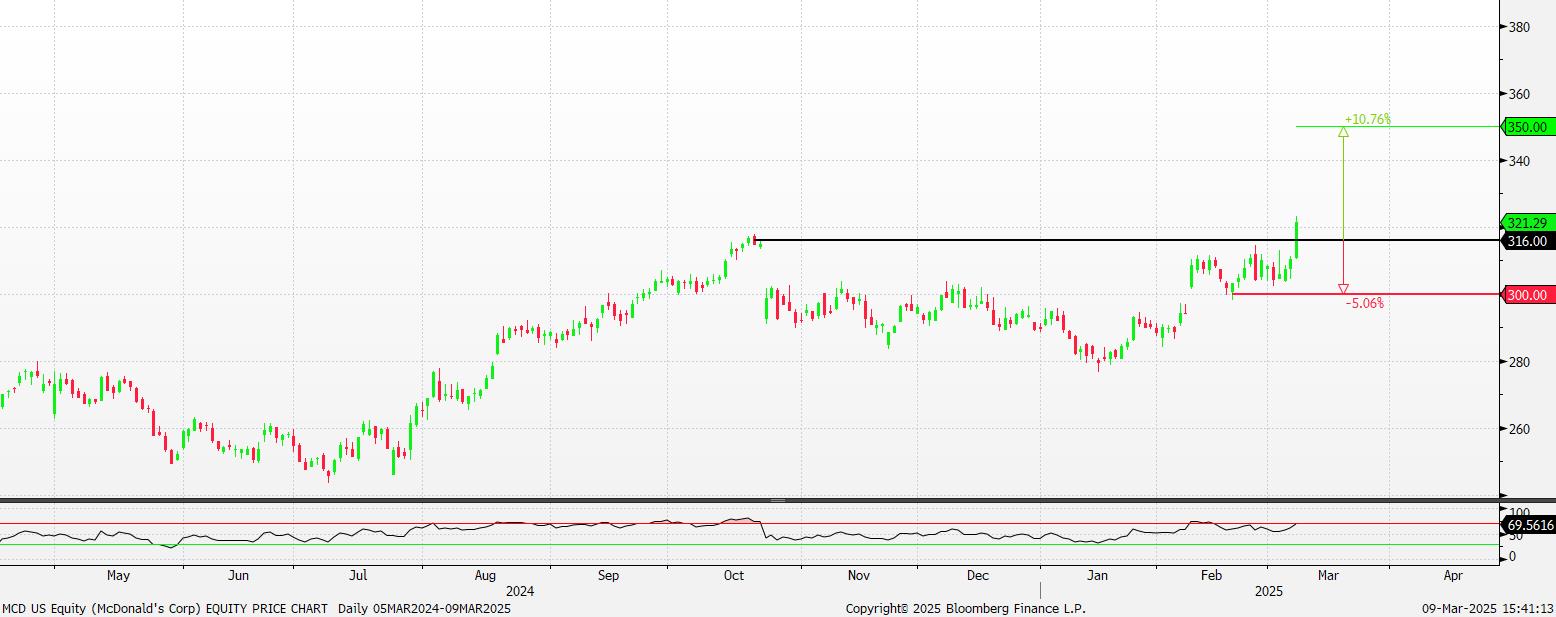Click the Mar label on time axis
The image size is (1556, 617).
click(x=1329, y=576)
